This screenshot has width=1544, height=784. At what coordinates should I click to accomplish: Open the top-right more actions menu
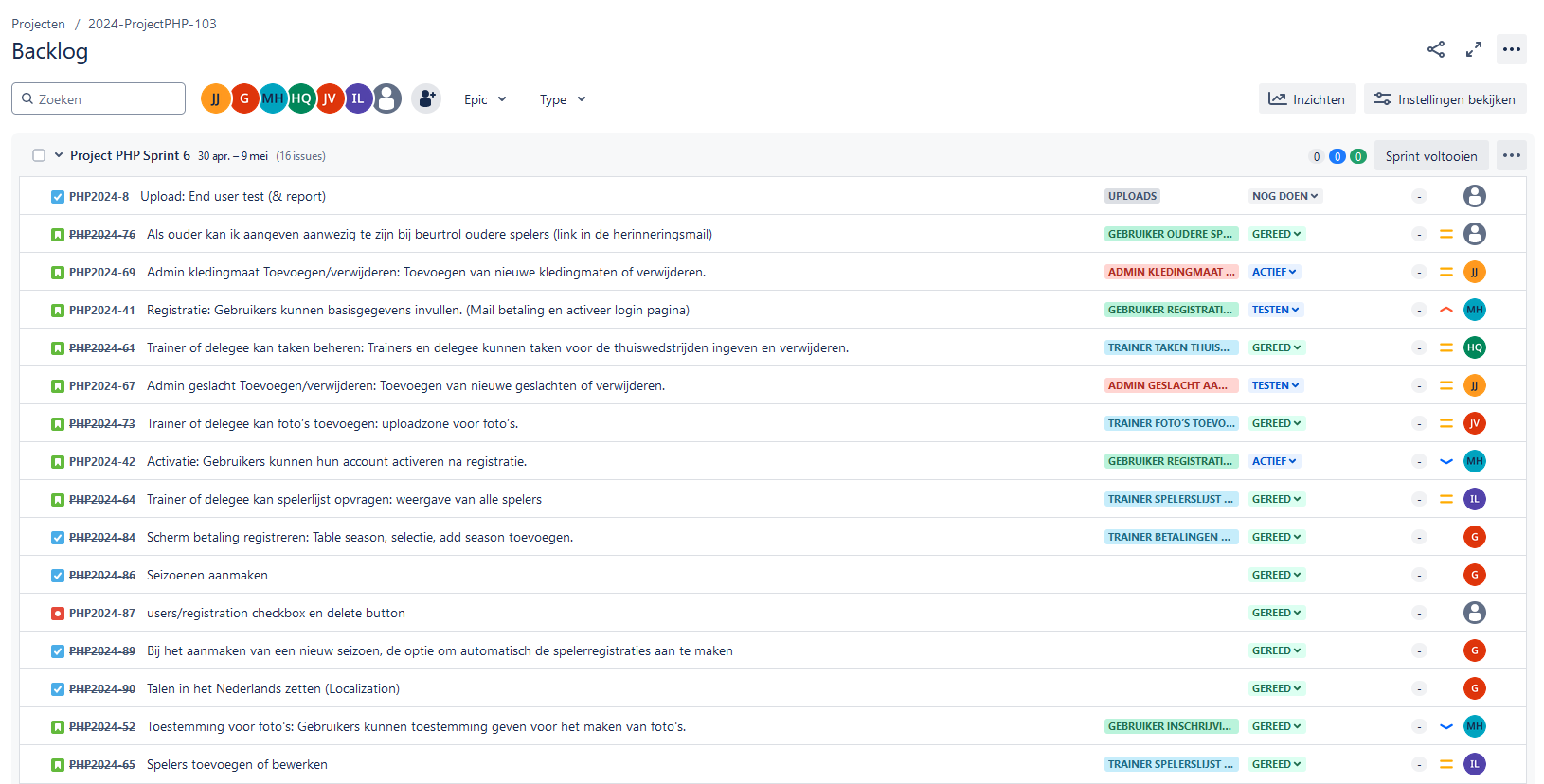point(1512,49)
